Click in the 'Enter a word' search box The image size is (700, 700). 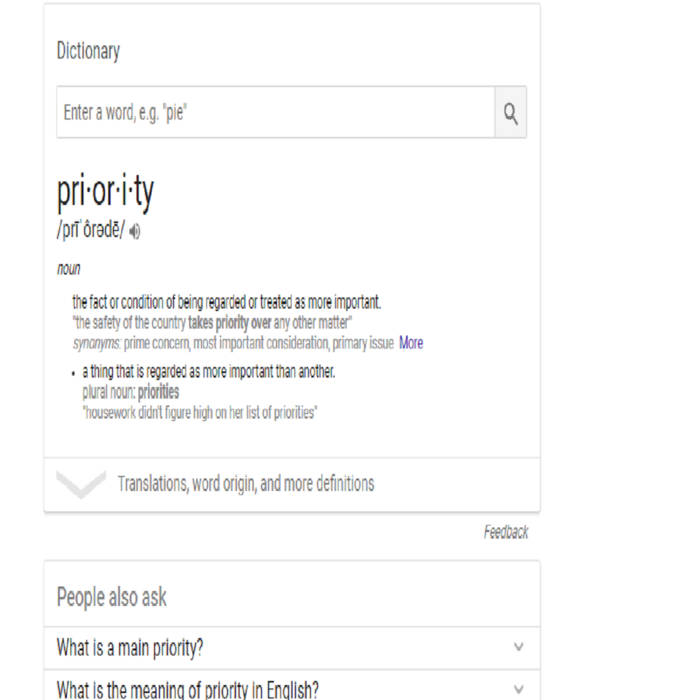pyautogui.click(x=275, y=113)
